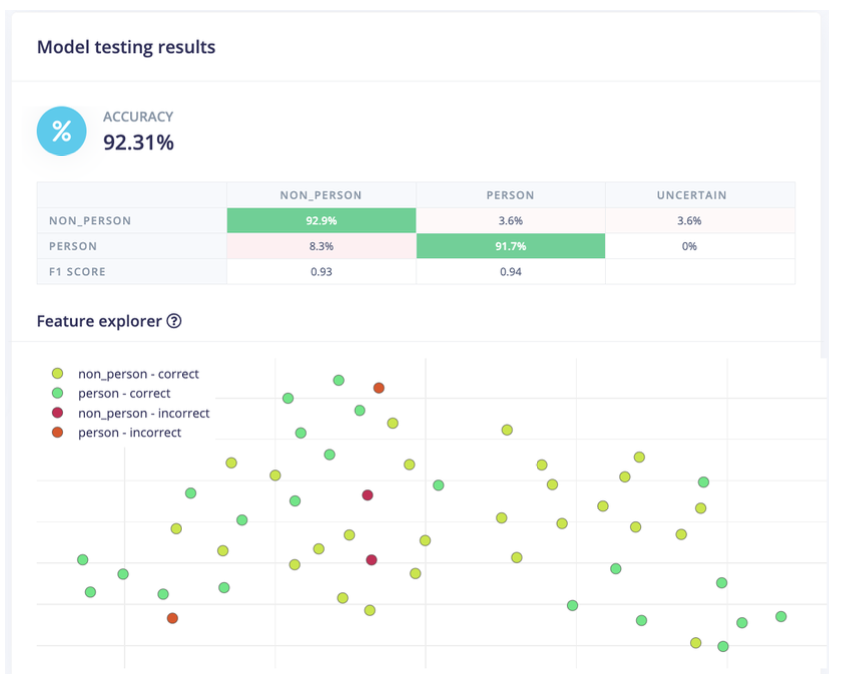Click the 0% cell in the PERSON row

tap(699, 246)
